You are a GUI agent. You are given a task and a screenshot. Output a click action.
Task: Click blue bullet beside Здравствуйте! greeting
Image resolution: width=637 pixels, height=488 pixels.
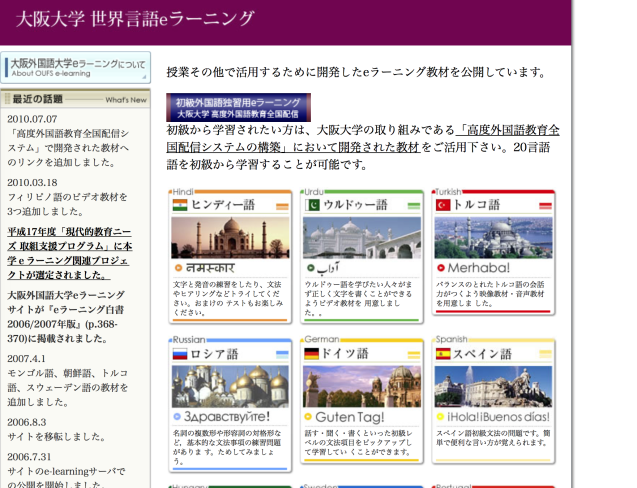pyautogui.click(x=177, y=416)
